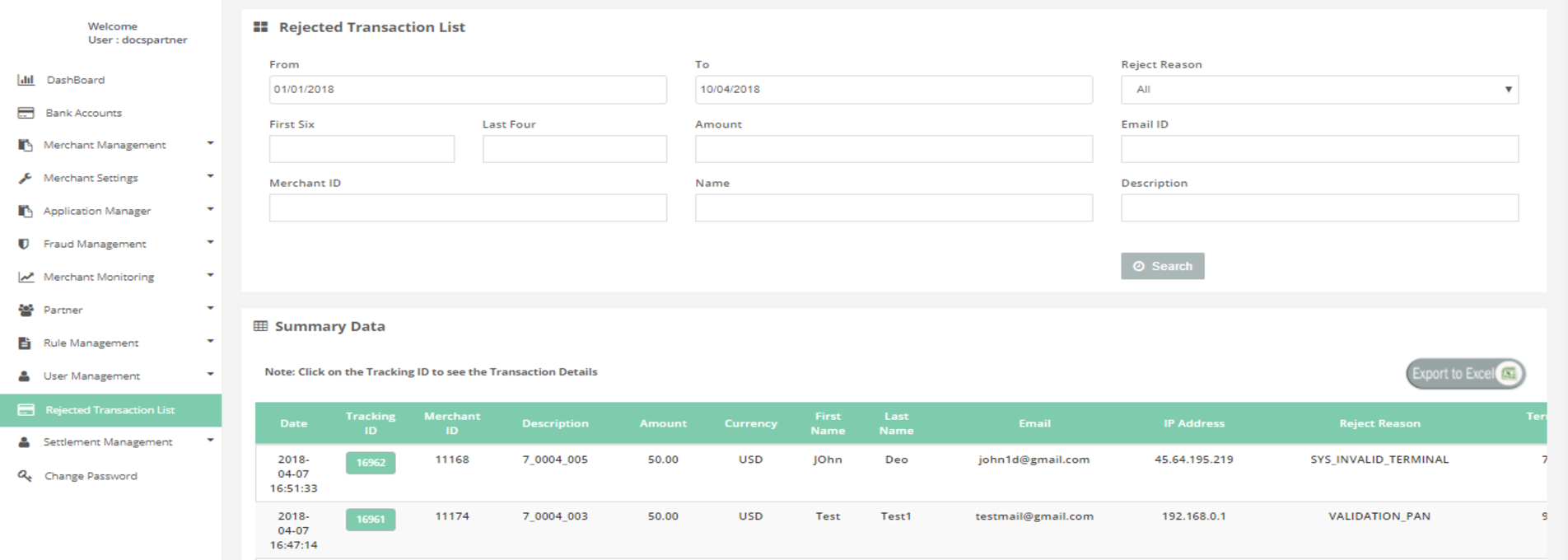Viewport: 1568px width, 560px height.
Task: Click the Bank Accounts card icon
Action: [26, 113]
